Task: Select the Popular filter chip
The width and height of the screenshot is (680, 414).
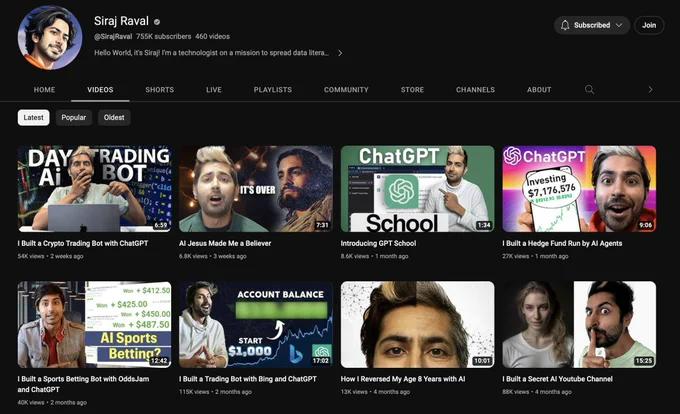Action: point(74,118)
